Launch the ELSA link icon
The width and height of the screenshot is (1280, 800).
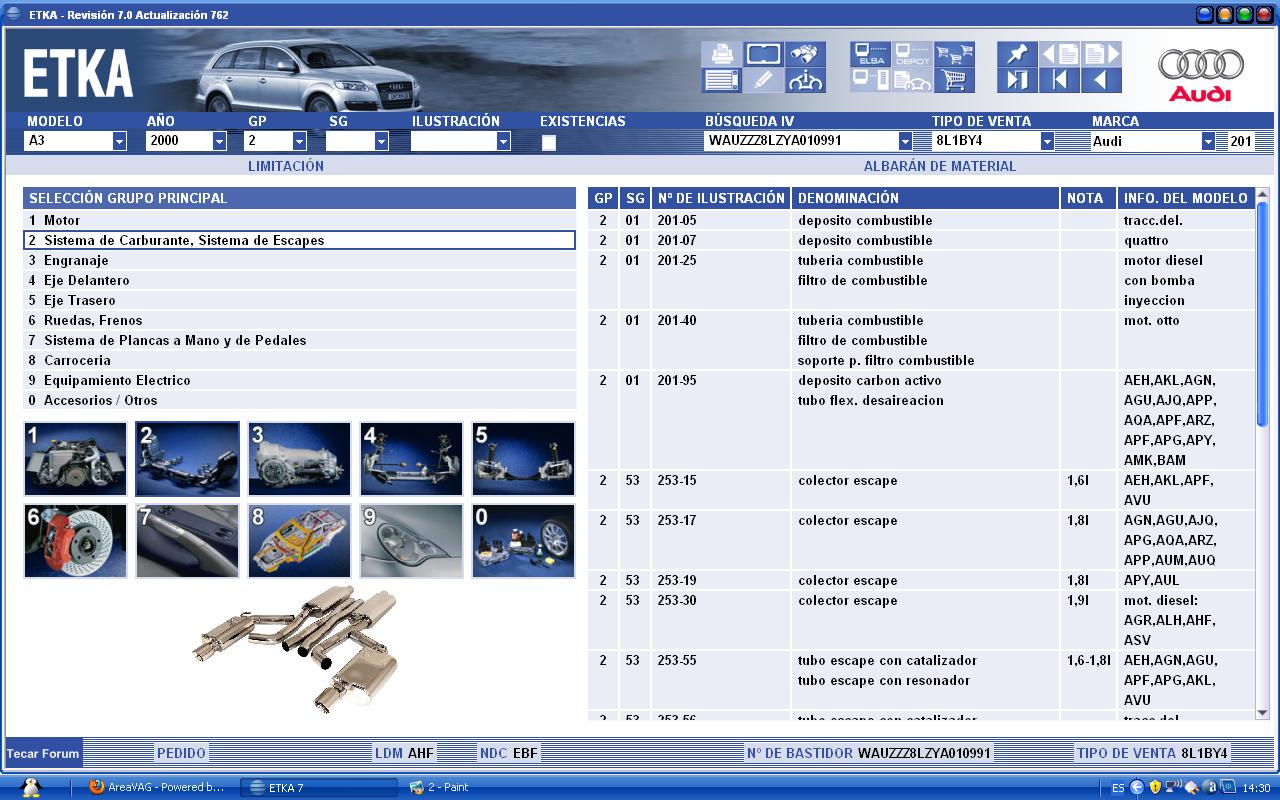870,54
